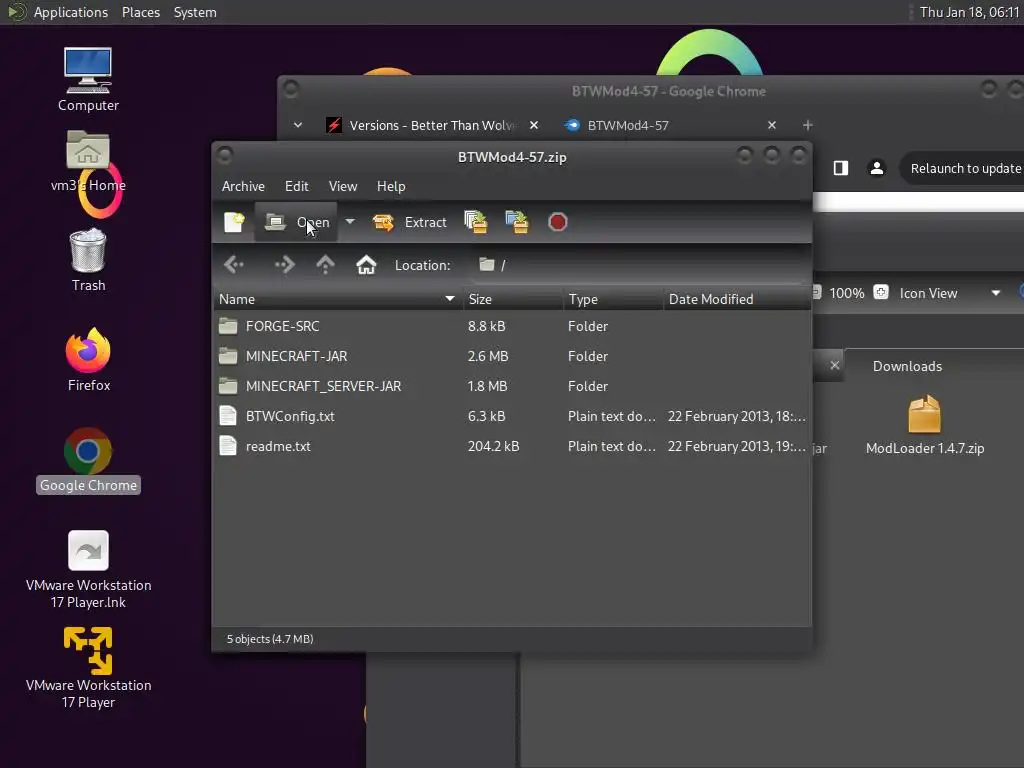Select ModLoader 1.4.7.zip in Downloads
The height and width of the screenshot is (768, 1024).
[925, 425]
